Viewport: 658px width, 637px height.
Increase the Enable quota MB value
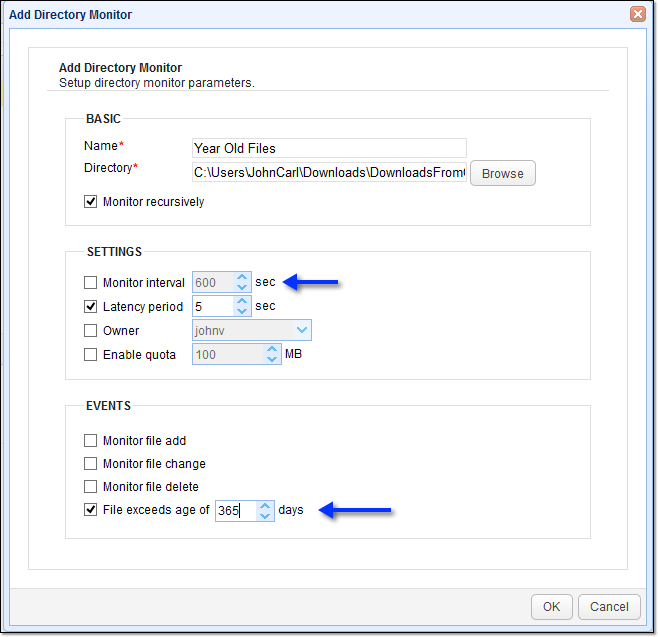pyautogui.click(x=273, y=349)
